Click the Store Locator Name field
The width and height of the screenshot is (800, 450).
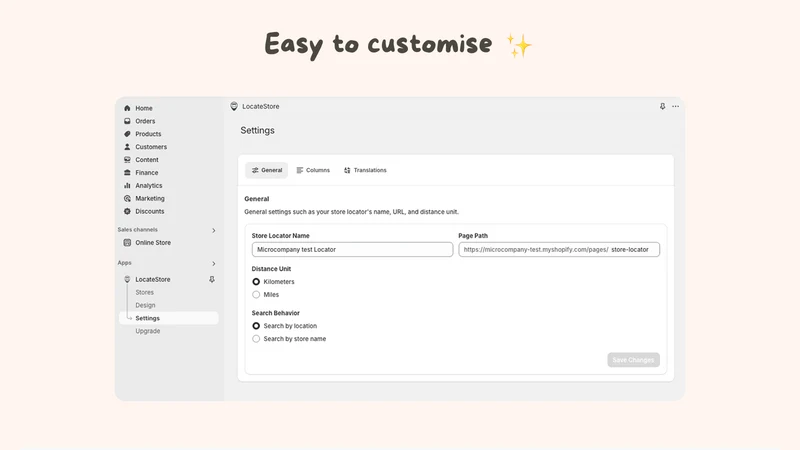[352, 249]
